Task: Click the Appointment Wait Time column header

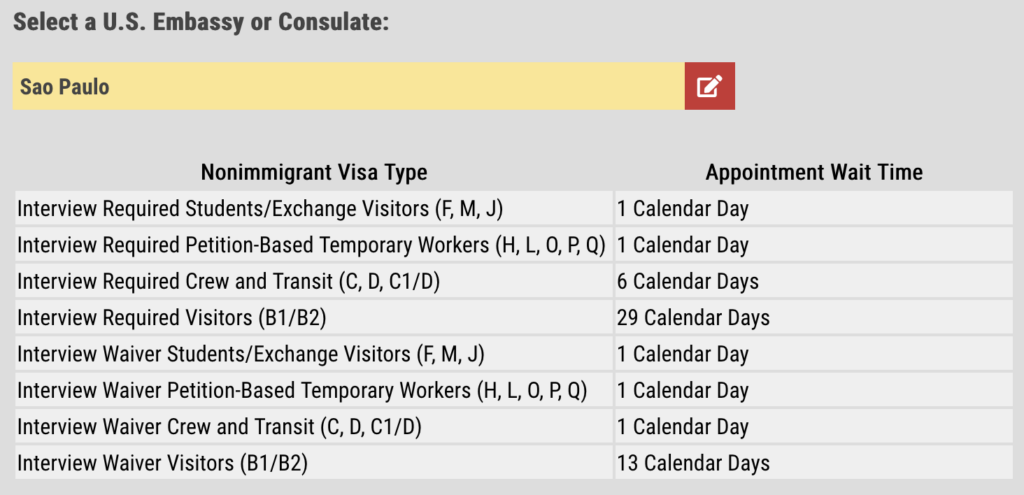Action: 814,172
